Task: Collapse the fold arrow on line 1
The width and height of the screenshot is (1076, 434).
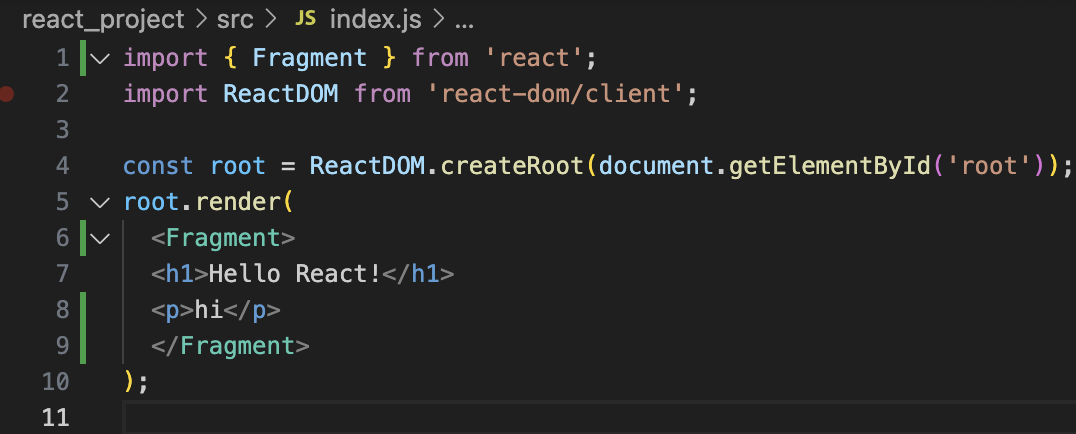Action: pyautogui.click(x=100, y=58)
